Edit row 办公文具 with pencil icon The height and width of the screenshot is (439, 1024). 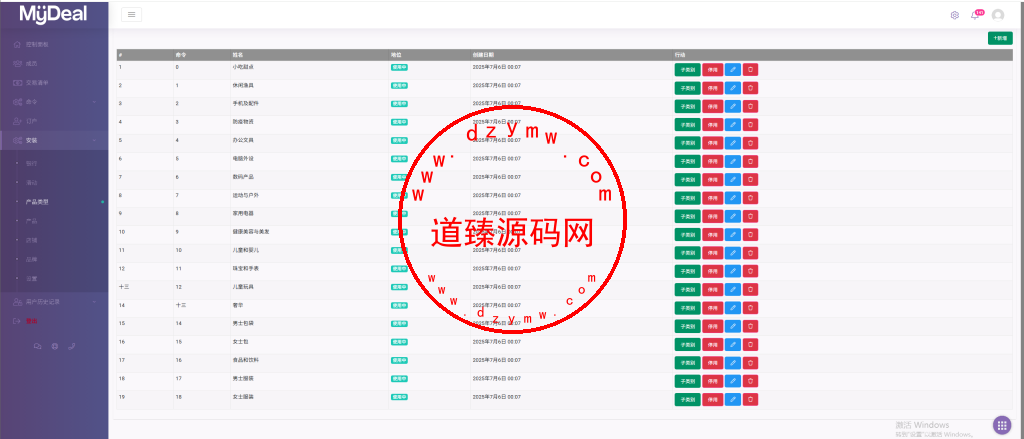click(733, 142)
